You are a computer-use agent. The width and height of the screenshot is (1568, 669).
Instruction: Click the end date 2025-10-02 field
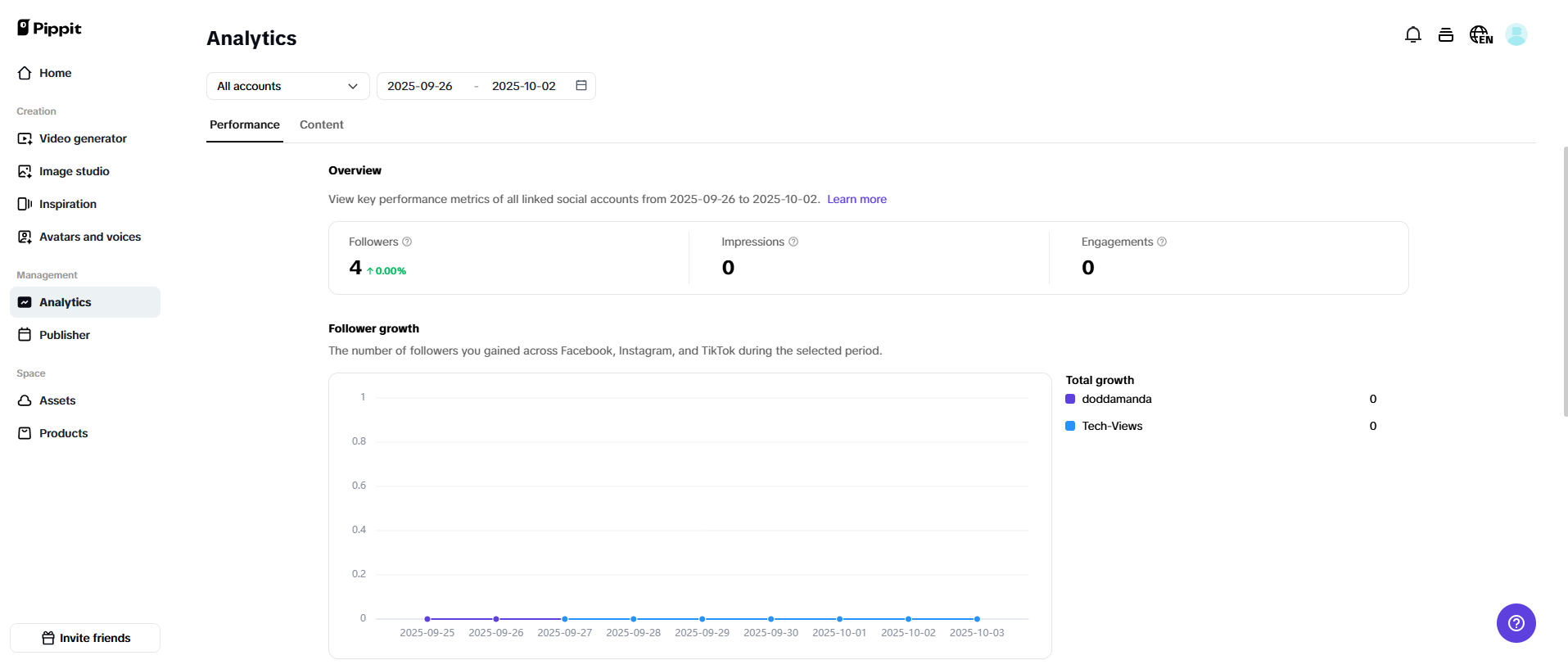coord(524,86)
